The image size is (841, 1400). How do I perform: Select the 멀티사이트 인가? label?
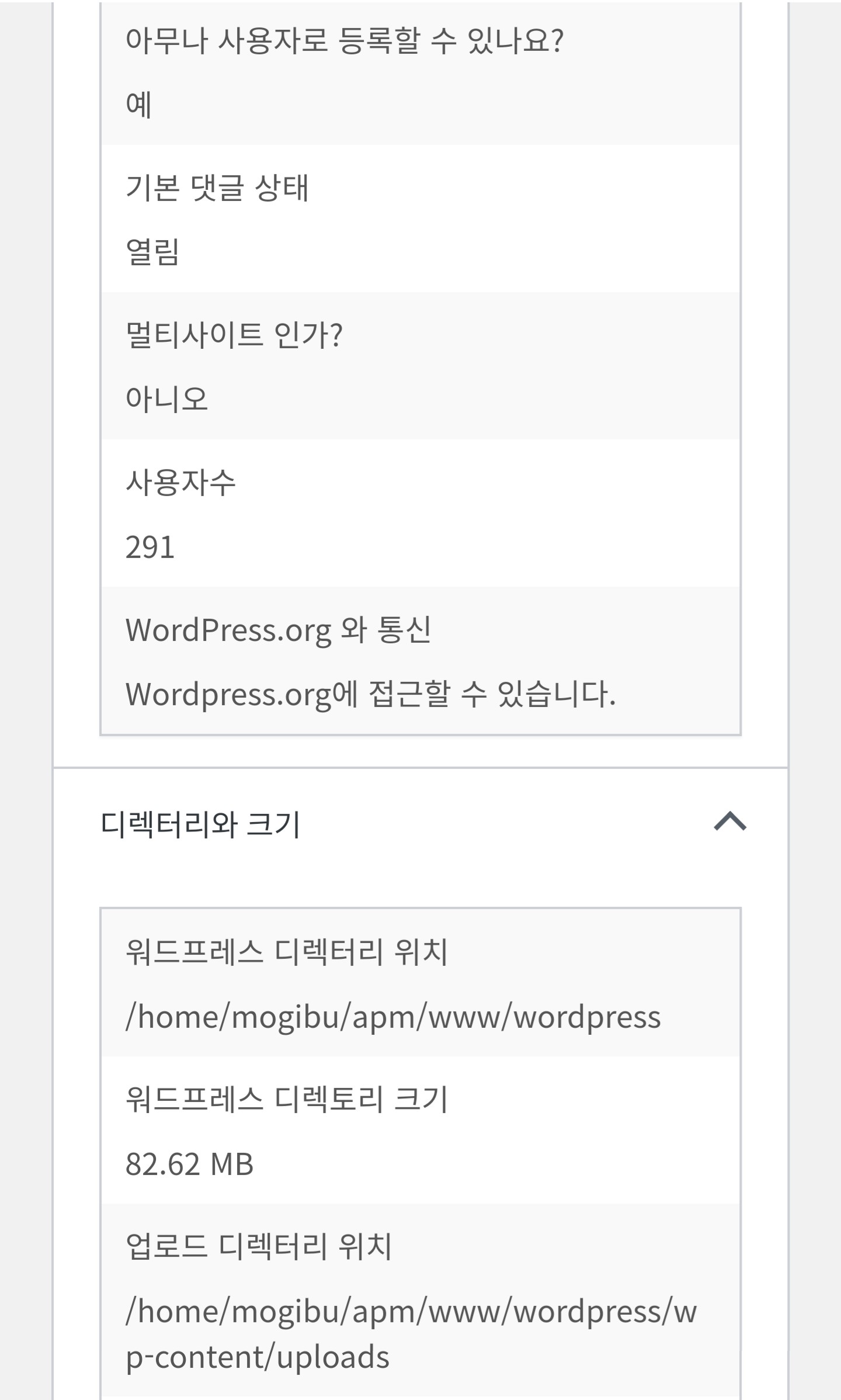click(x=234, y=335)
